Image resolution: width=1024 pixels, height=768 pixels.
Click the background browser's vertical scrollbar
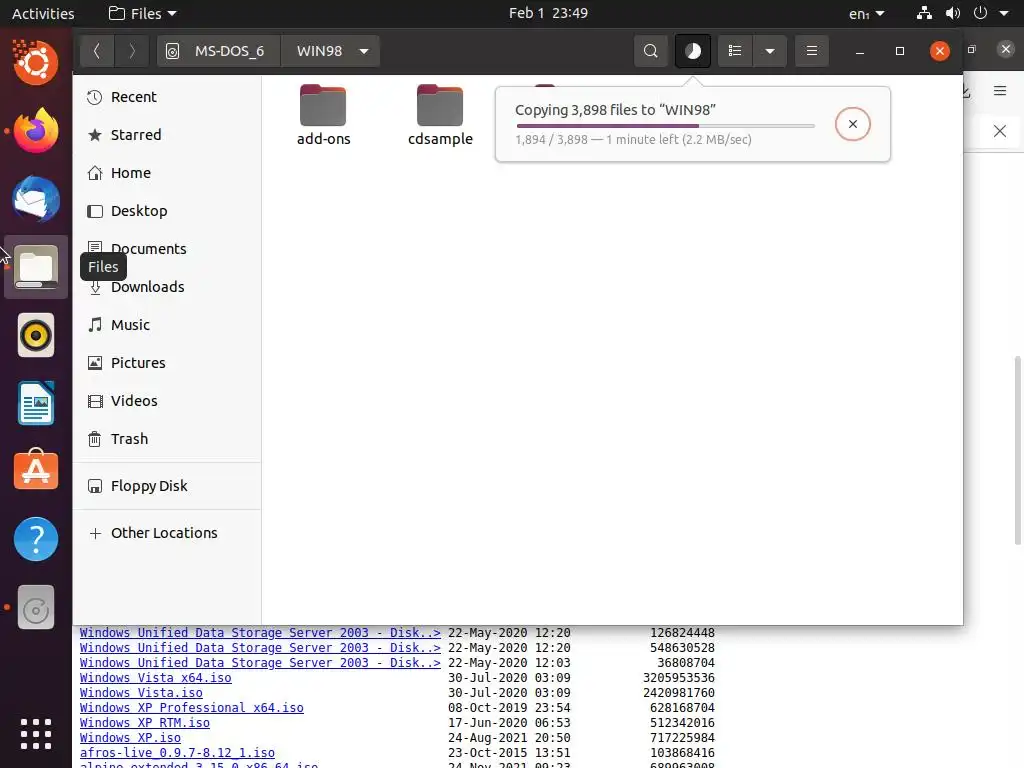[1017, 450]
